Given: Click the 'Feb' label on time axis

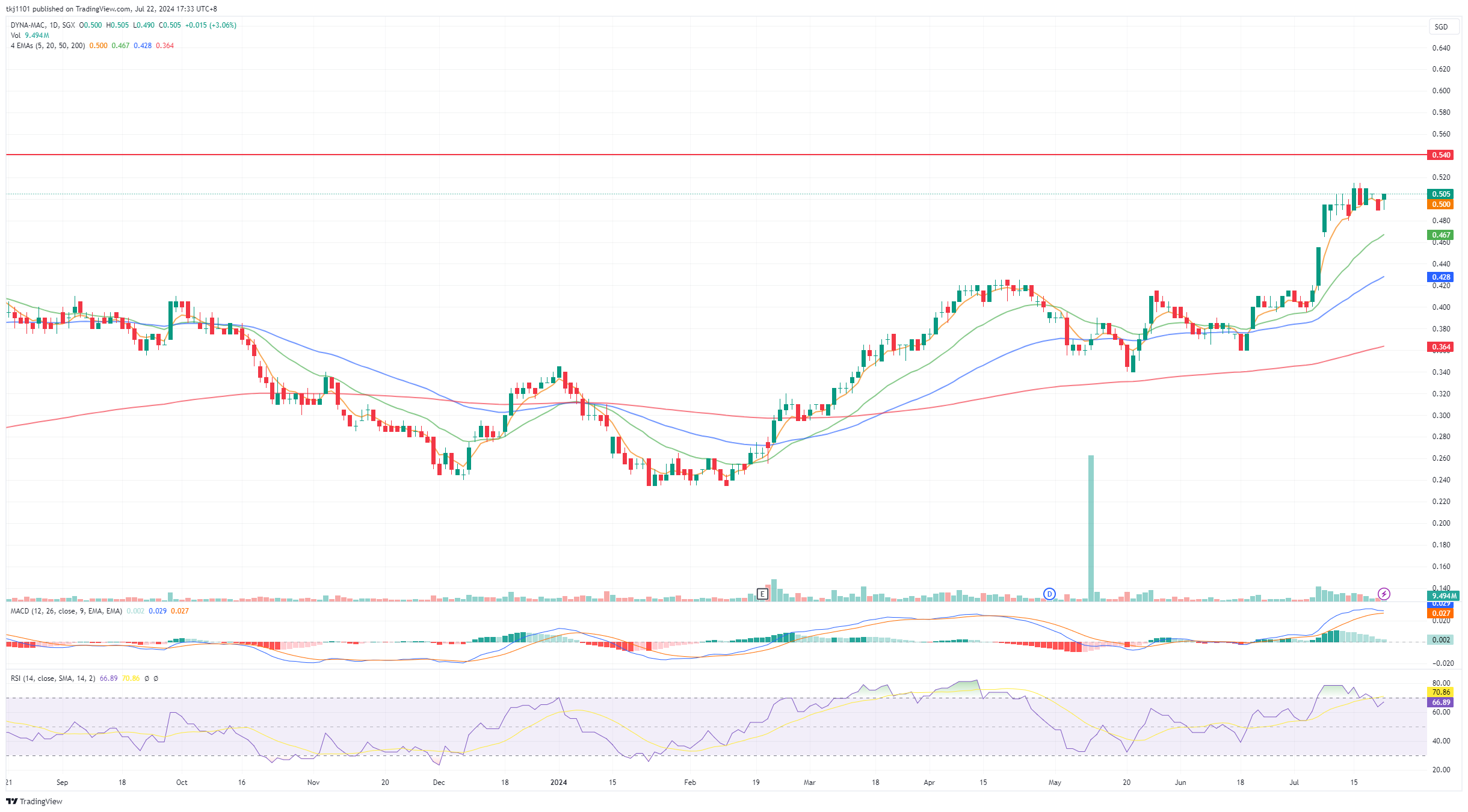Looking at the screenshot, I should [x=690, y=783].
